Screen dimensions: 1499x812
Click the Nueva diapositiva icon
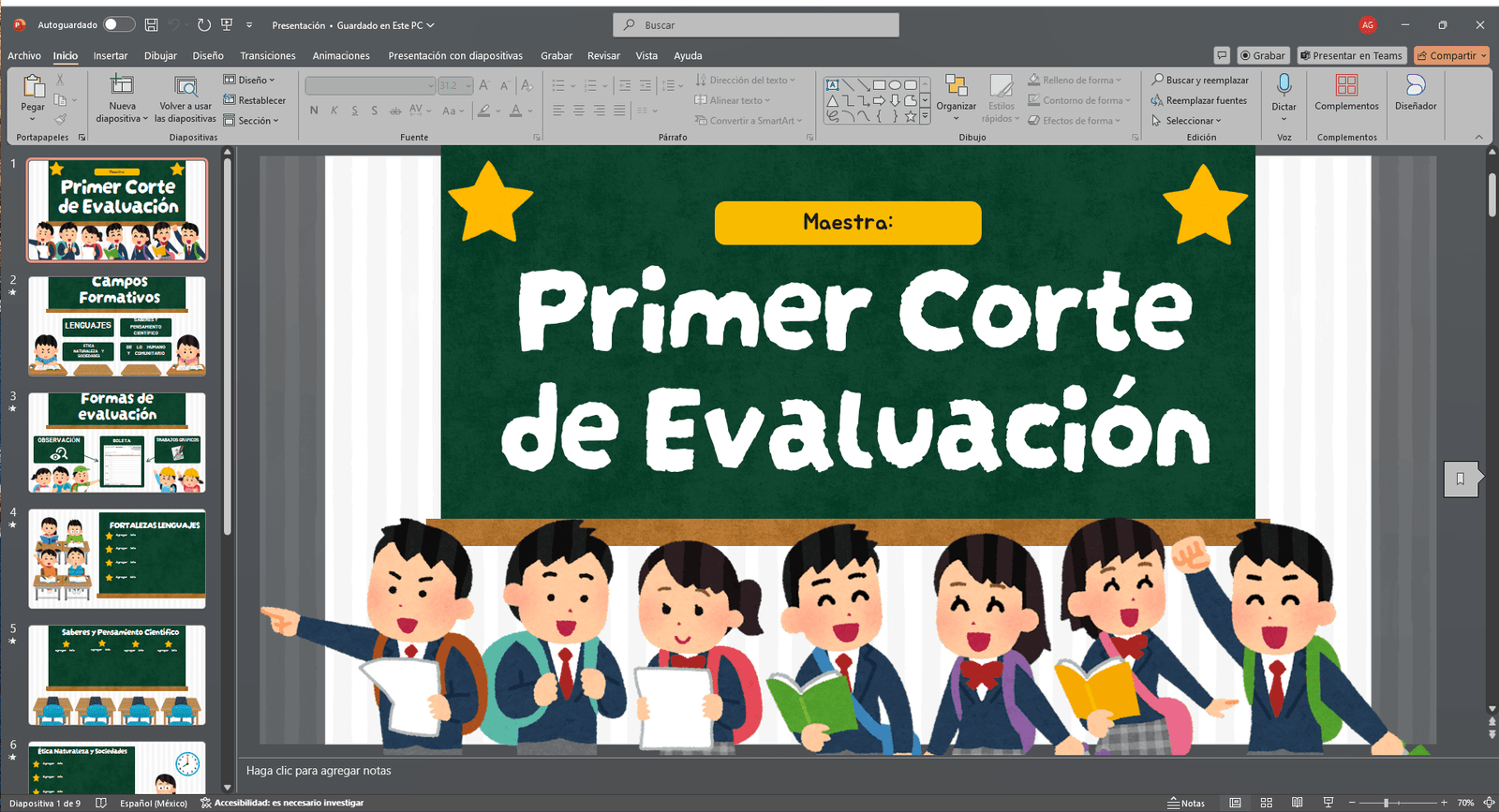pos(122,86)
